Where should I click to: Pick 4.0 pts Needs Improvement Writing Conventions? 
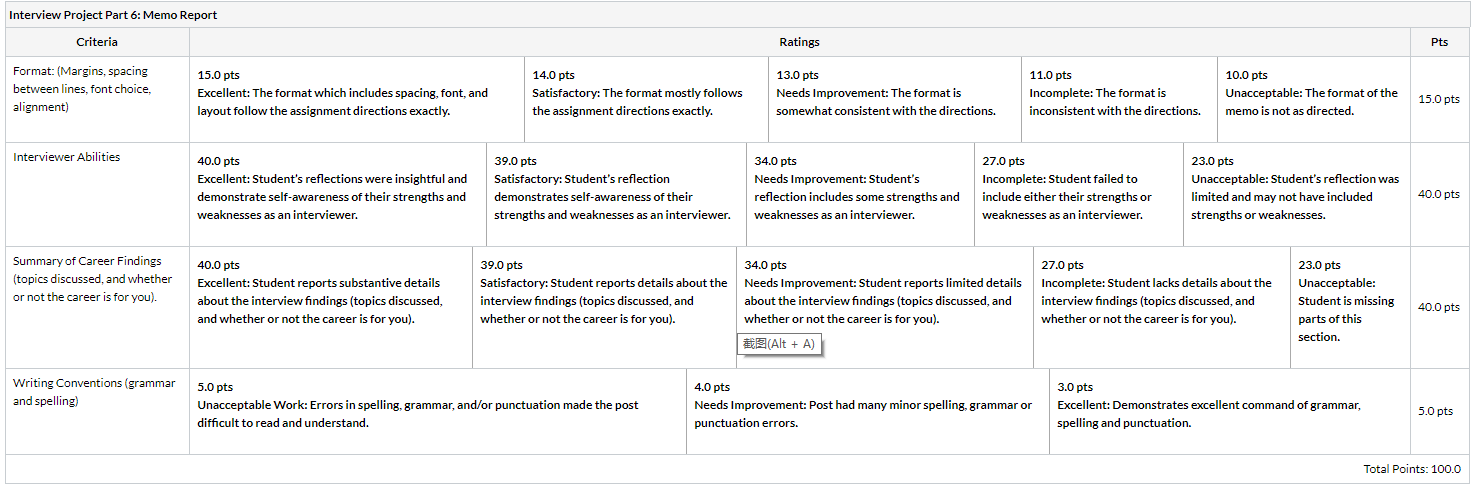pos(868,412)
